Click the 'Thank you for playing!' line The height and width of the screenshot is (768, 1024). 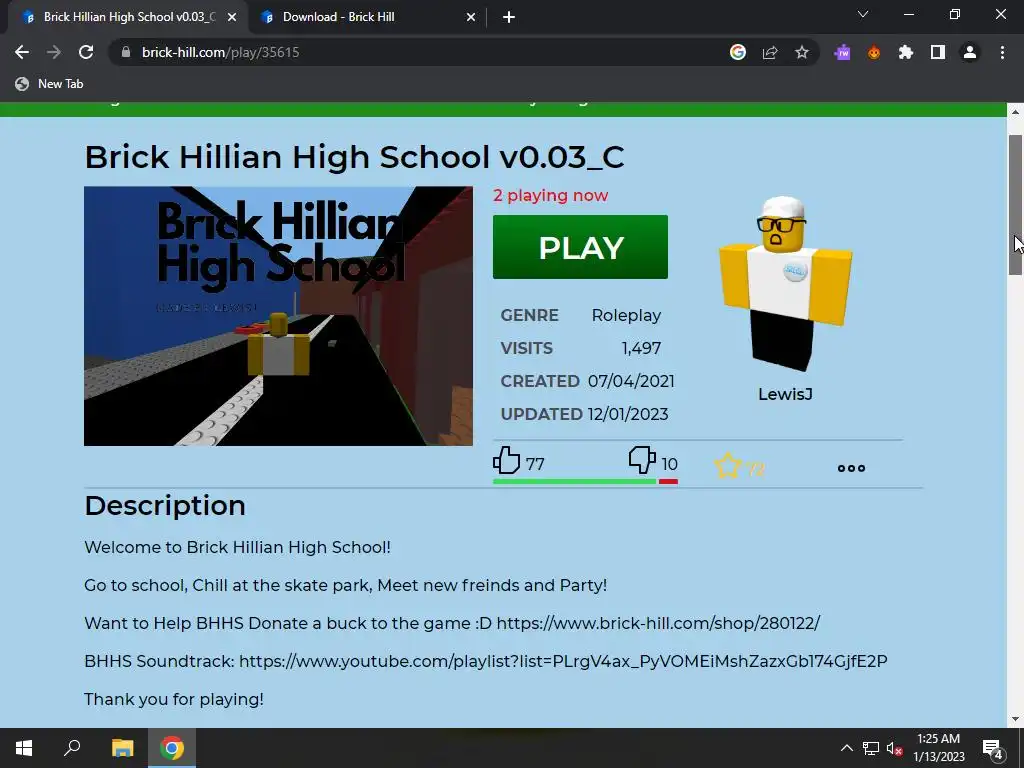(174, 699)
